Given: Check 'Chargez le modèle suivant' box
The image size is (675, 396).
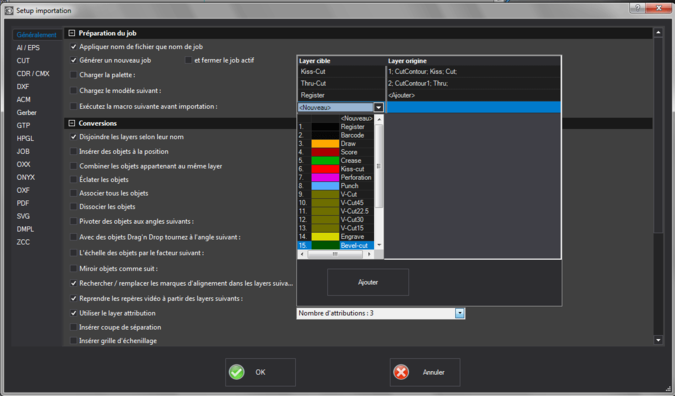Looking at the screenshot, I should click(74, 91).
